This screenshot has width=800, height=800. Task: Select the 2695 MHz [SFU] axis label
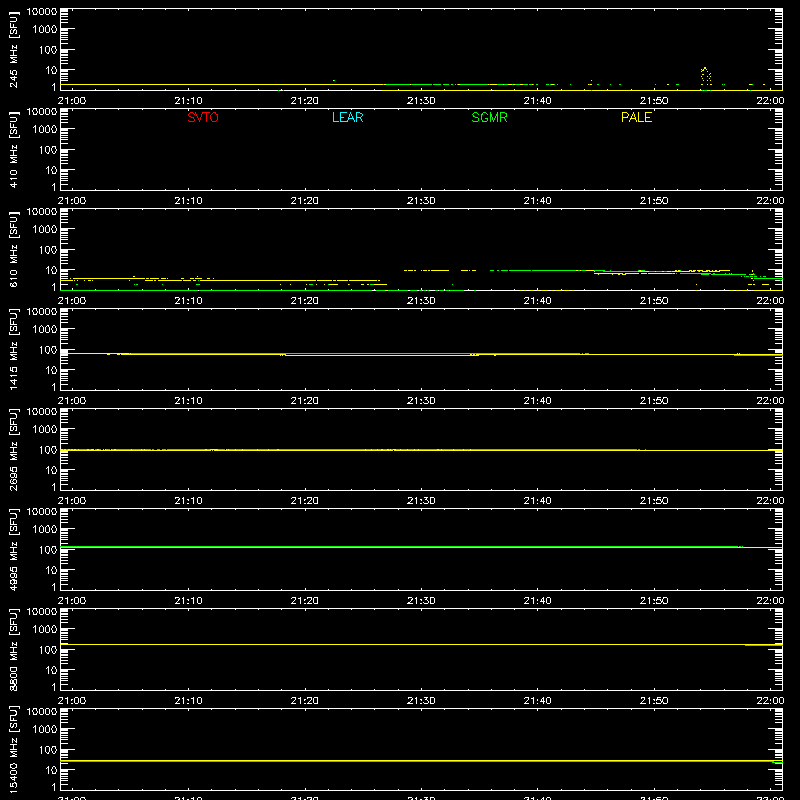pyautogui.click(x=13, y=449)
